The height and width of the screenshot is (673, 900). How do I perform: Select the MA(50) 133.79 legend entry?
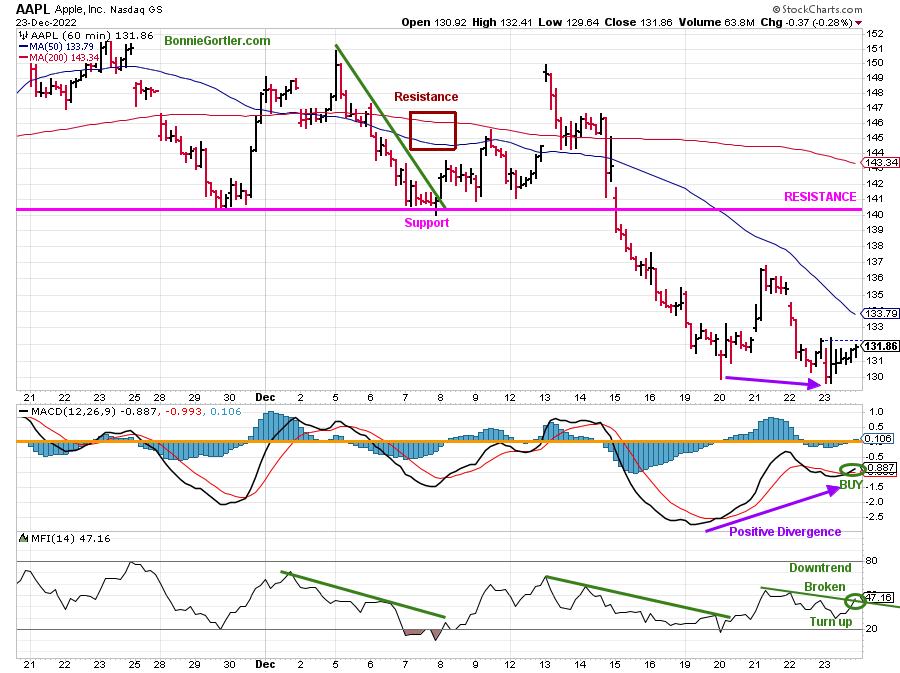56,46
